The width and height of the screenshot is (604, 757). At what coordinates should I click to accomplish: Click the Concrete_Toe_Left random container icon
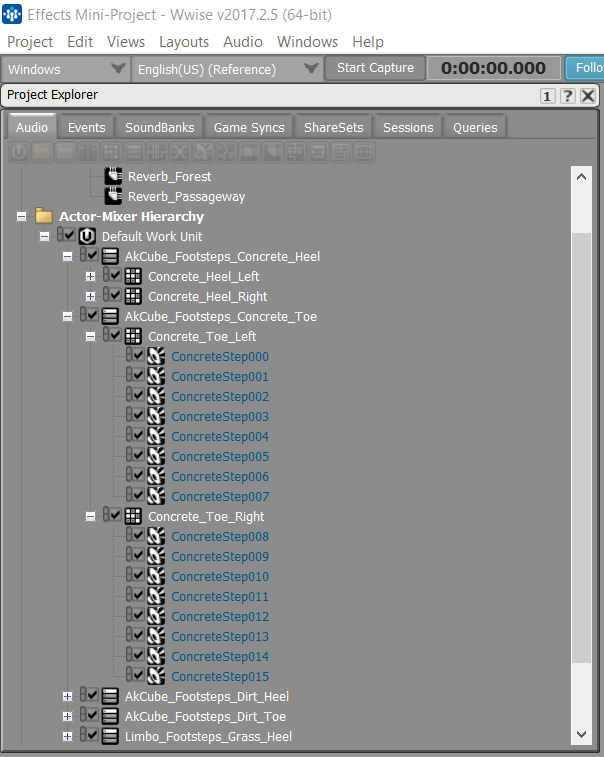point(133,336)
